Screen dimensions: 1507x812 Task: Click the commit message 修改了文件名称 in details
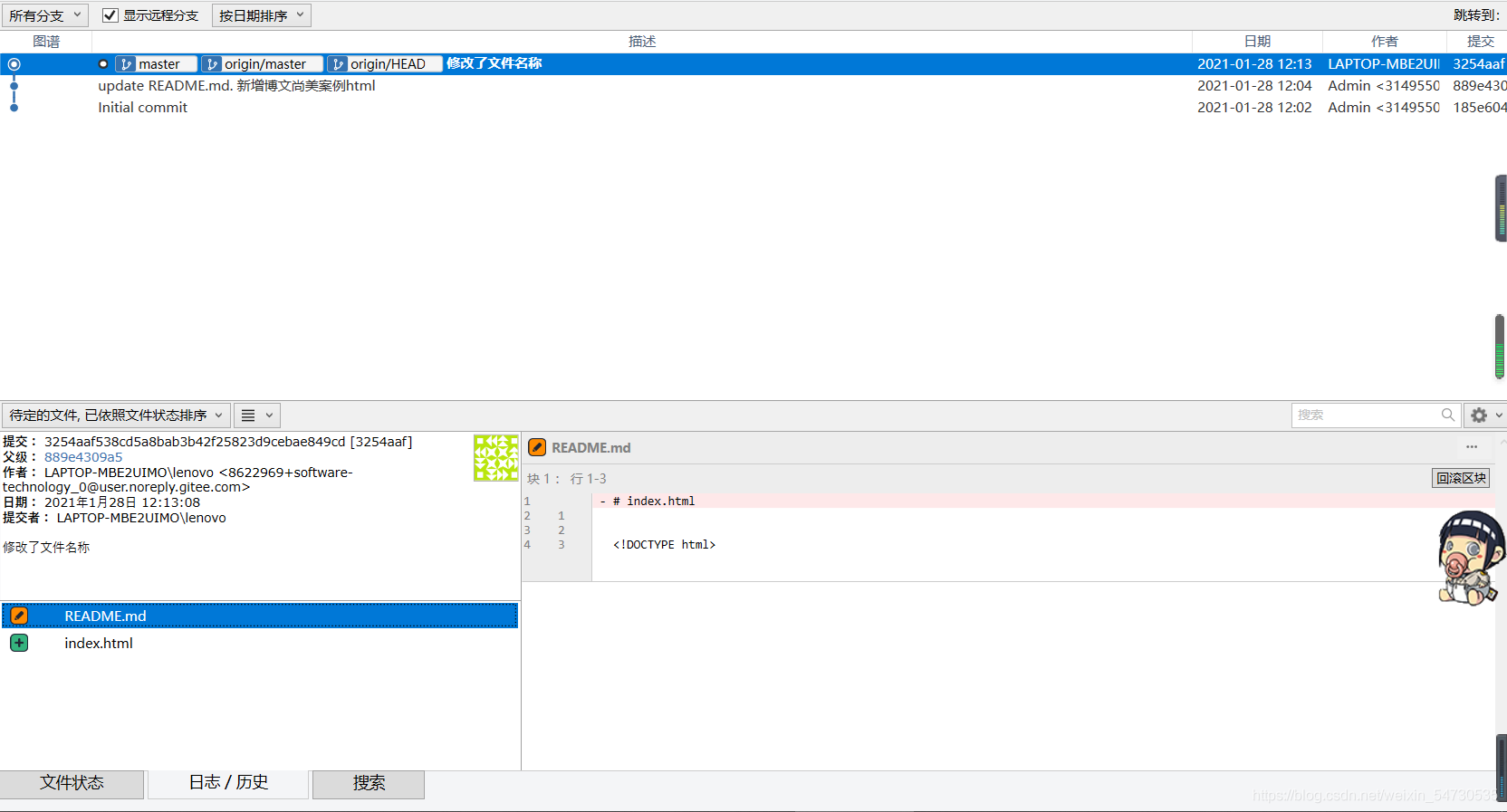point(46,548)
